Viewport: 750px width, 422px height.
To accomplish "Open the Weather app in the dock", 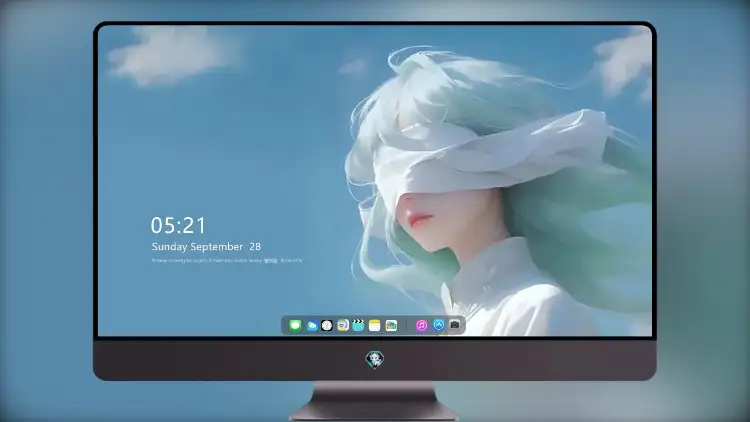I will (311, 325).
